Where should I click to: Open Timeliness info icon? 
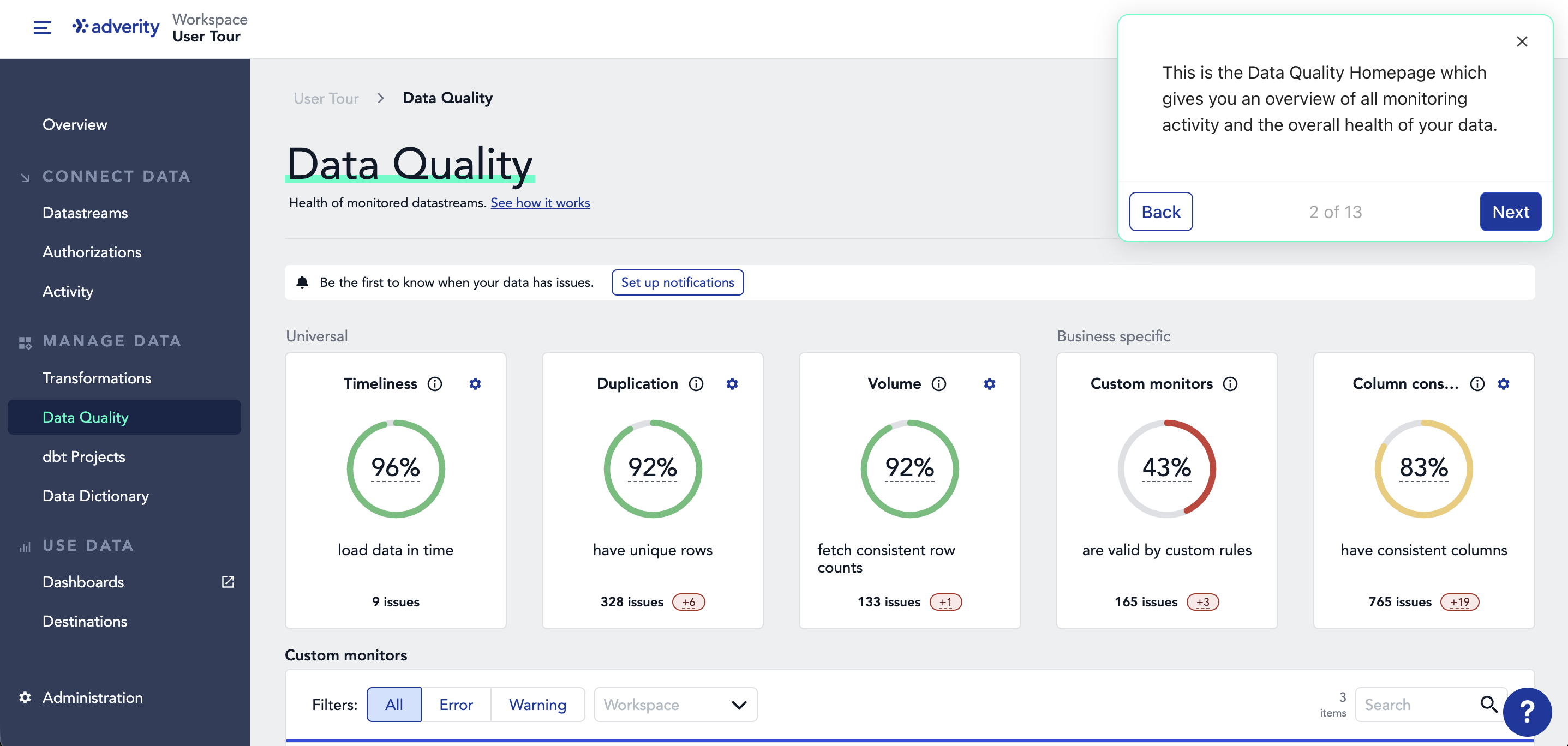coord(435,384)
